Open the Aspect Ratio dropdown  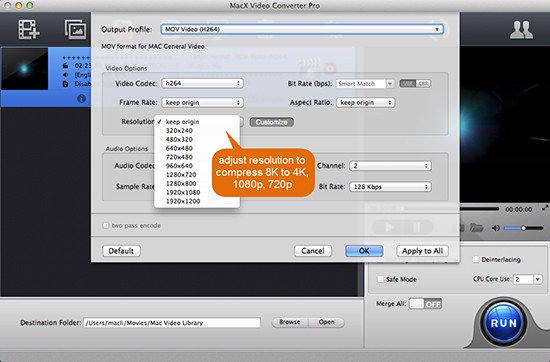[x=365, y=102]
